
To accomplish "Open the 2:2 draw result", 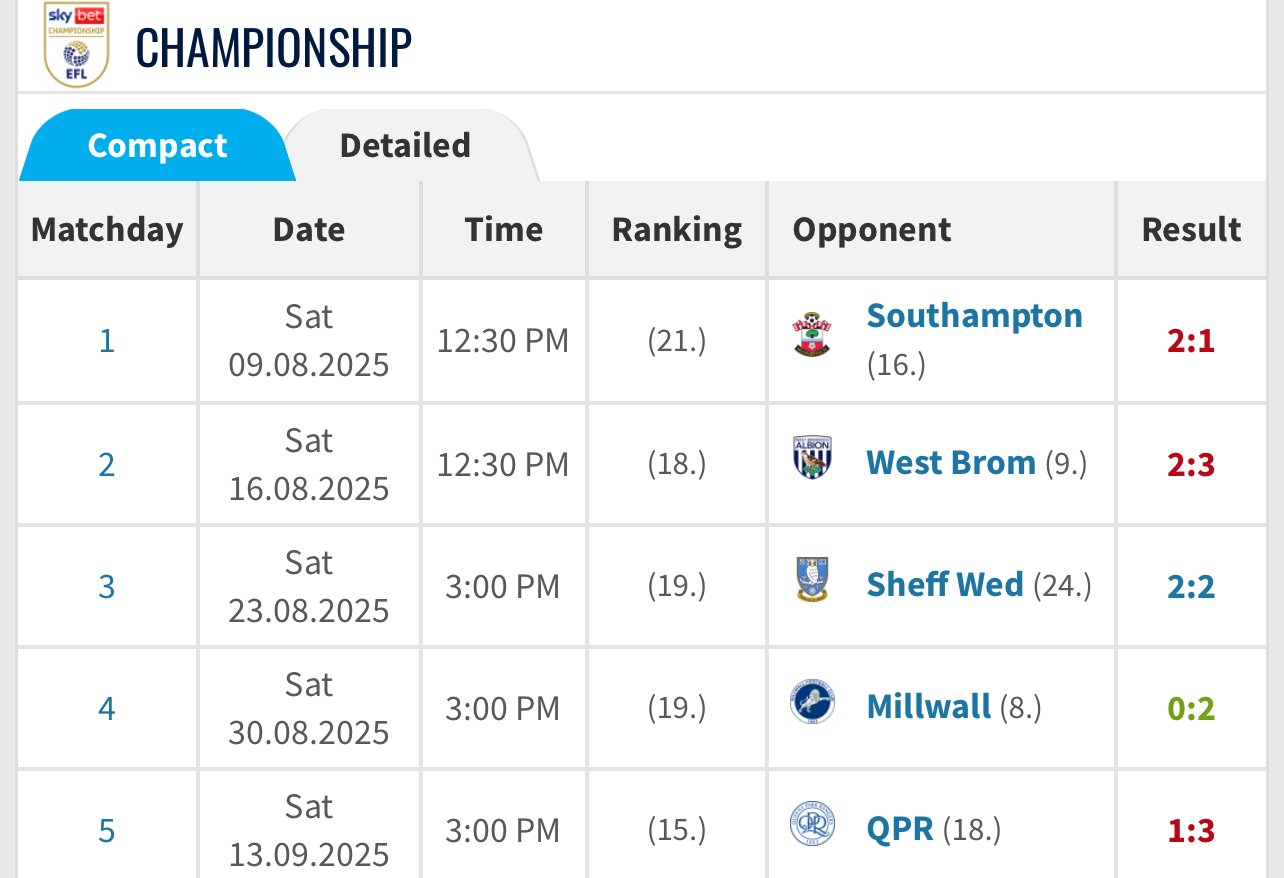I will pos(1190,586).
